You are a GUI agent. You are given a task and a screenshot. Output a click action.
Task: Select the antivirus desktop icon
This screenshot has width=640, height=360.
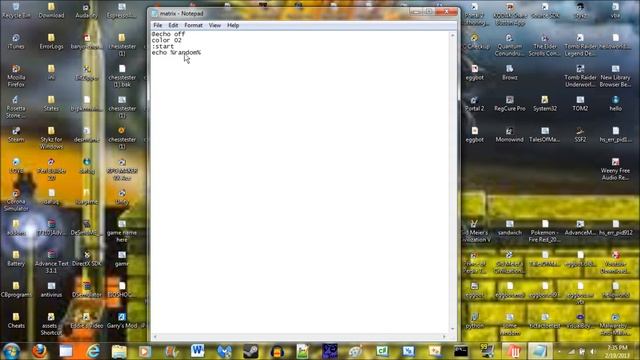tap(51, 290)
